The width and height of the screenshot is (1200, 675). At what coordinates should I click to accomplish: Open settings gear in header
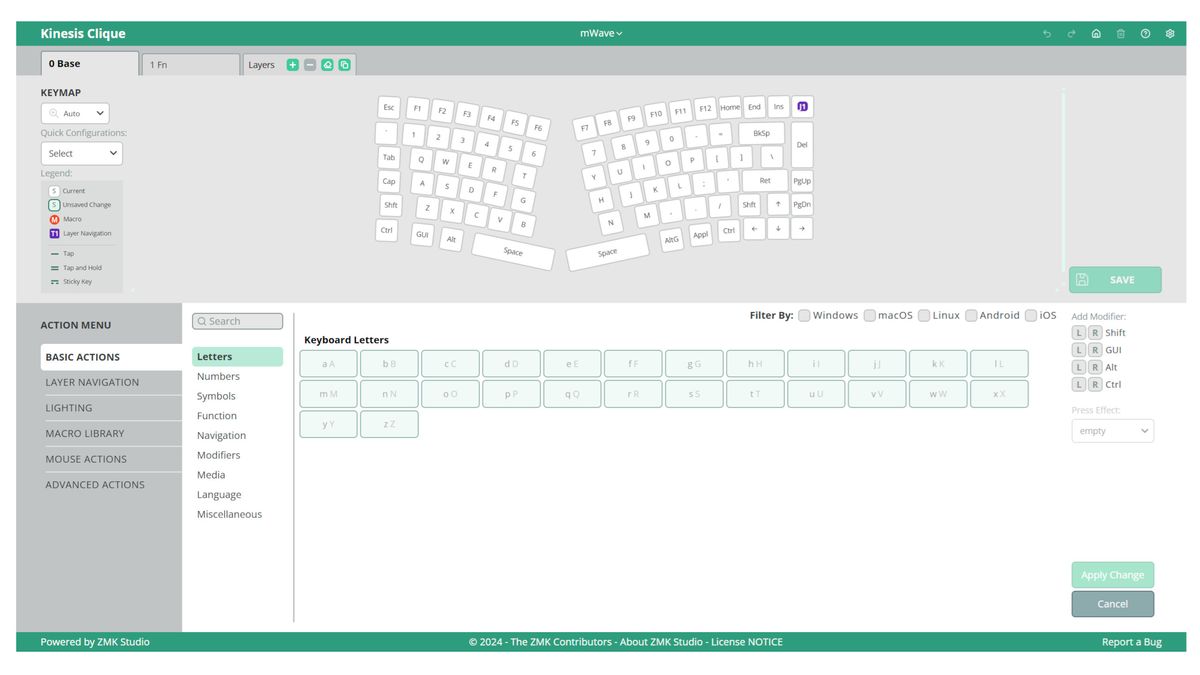pyautogui.click(x=1170, y=34)
